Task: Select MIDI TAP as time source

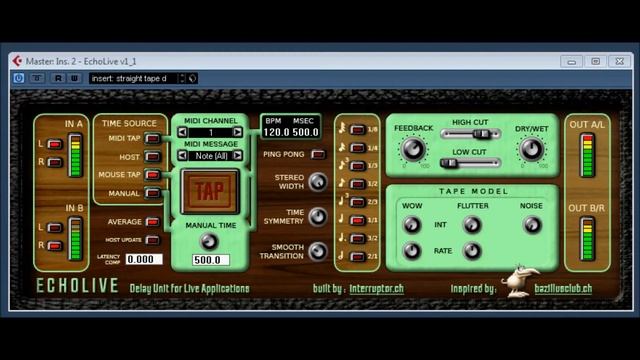Action: tap(153, 139)
